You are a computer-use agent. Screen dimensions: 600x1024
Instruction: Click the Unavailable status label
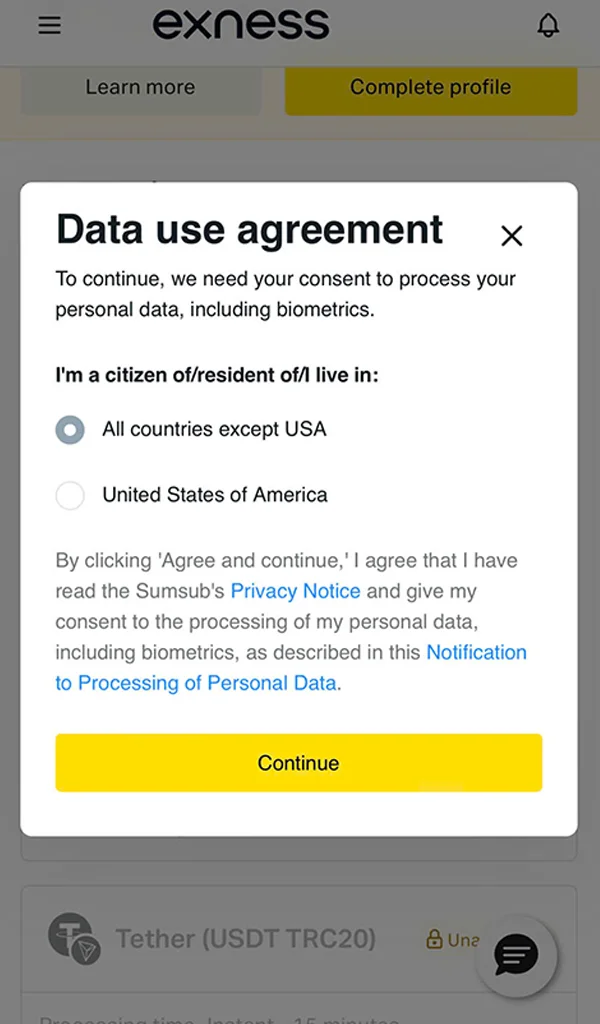click(x=462, y=938)
